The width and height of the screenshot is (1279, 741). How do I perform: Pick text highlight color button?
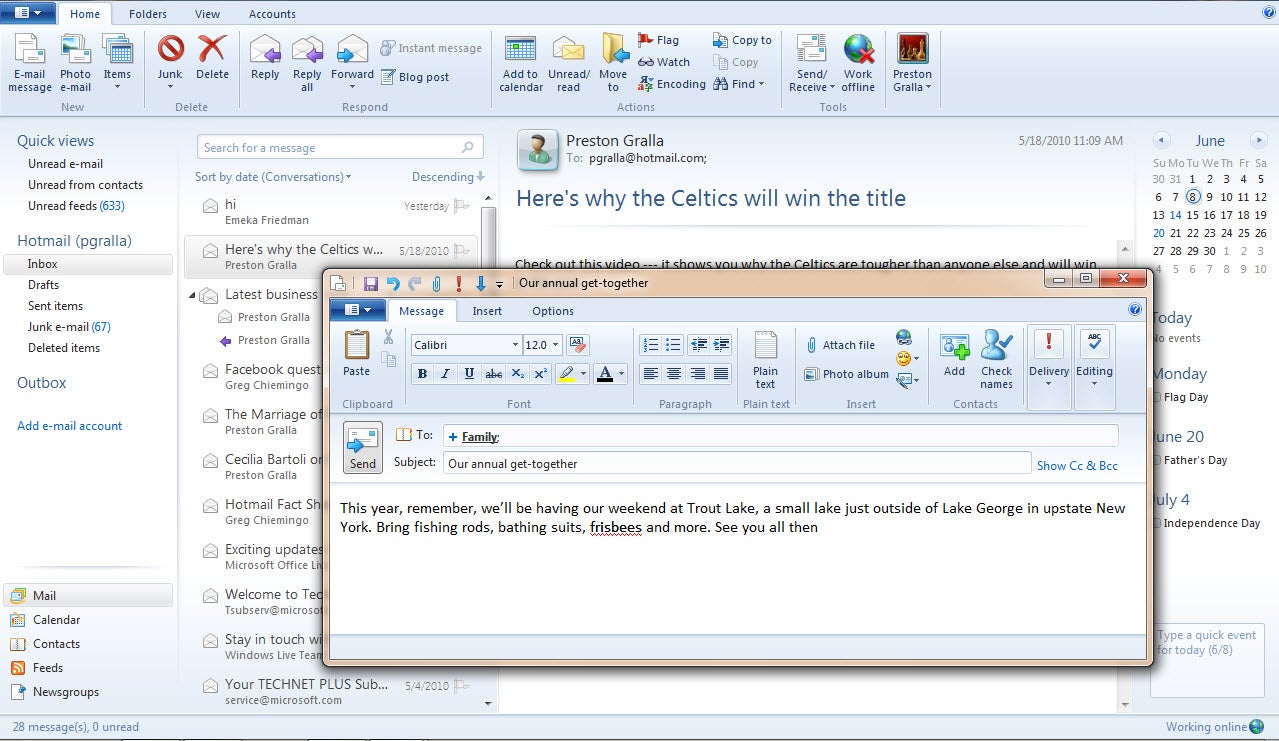tap(567, 374)
